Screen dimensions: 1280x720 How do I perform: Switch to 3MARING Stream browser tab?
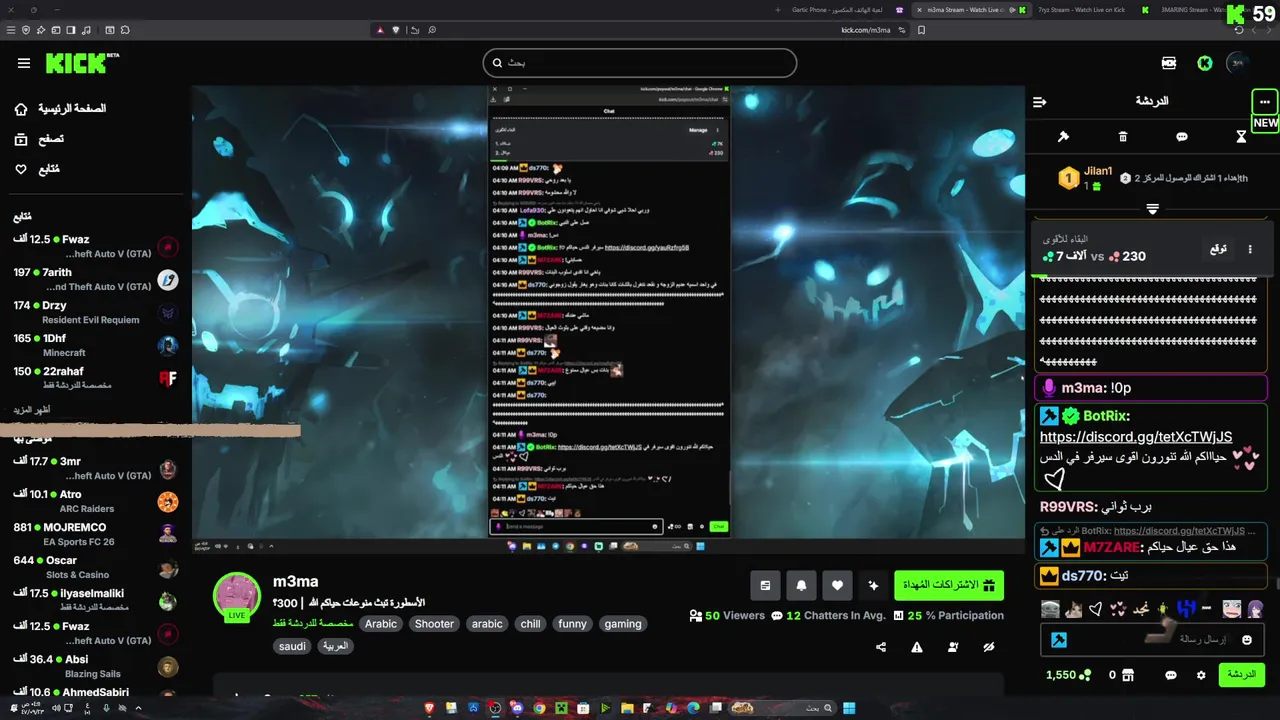1192,10
